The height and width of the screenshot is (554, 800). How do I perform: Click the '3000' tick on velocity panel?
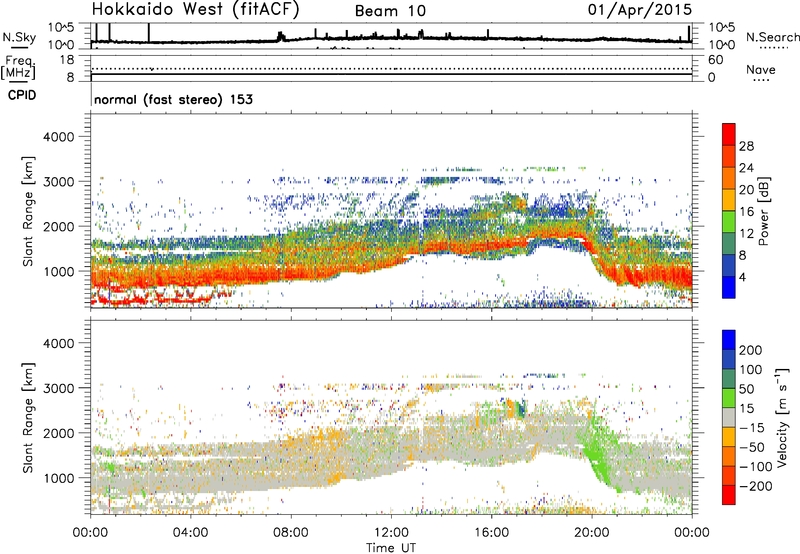(x=58, y=388)
